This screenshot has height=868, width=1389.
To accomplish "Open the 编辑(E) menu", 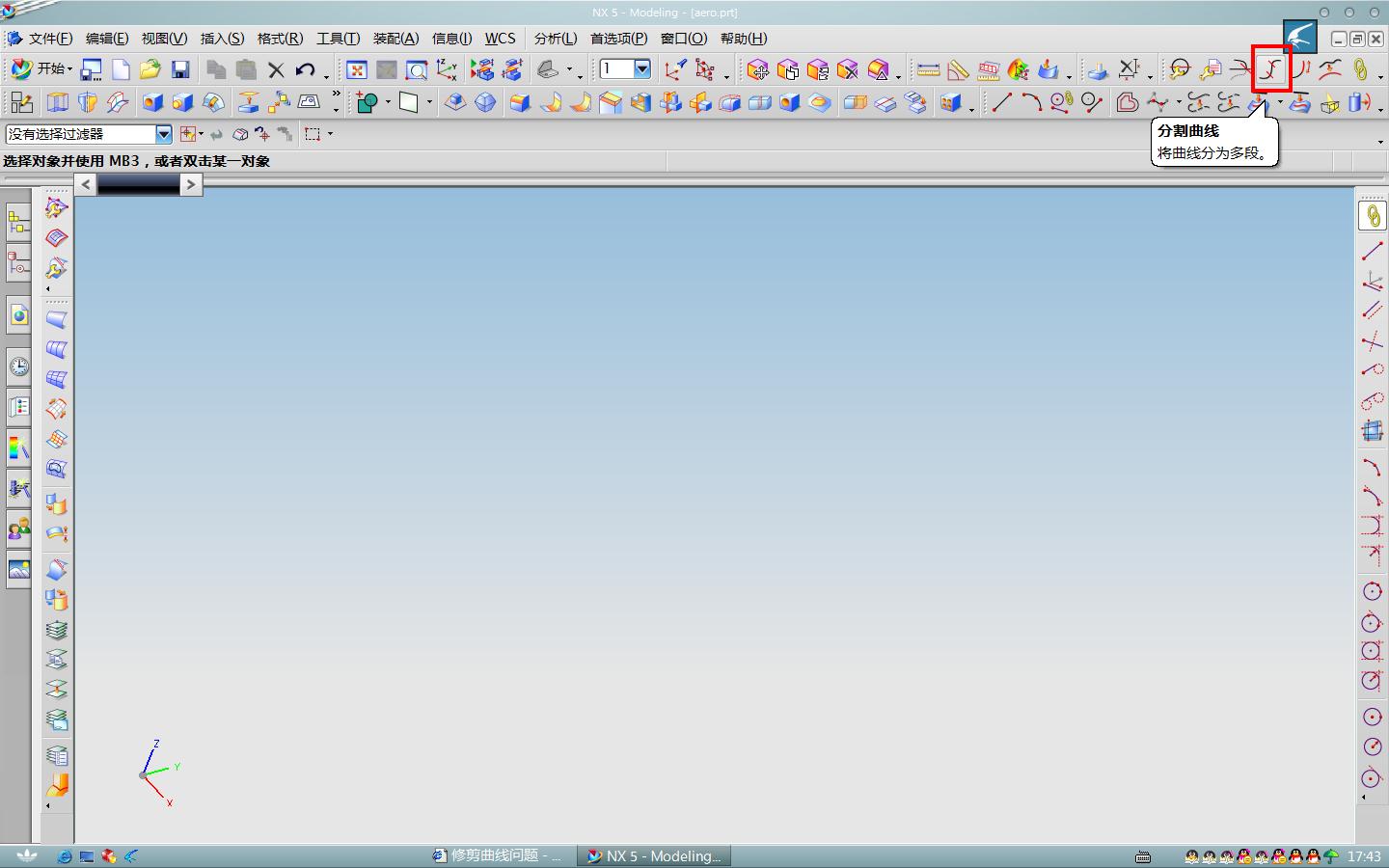I will [x=107, y=39].
